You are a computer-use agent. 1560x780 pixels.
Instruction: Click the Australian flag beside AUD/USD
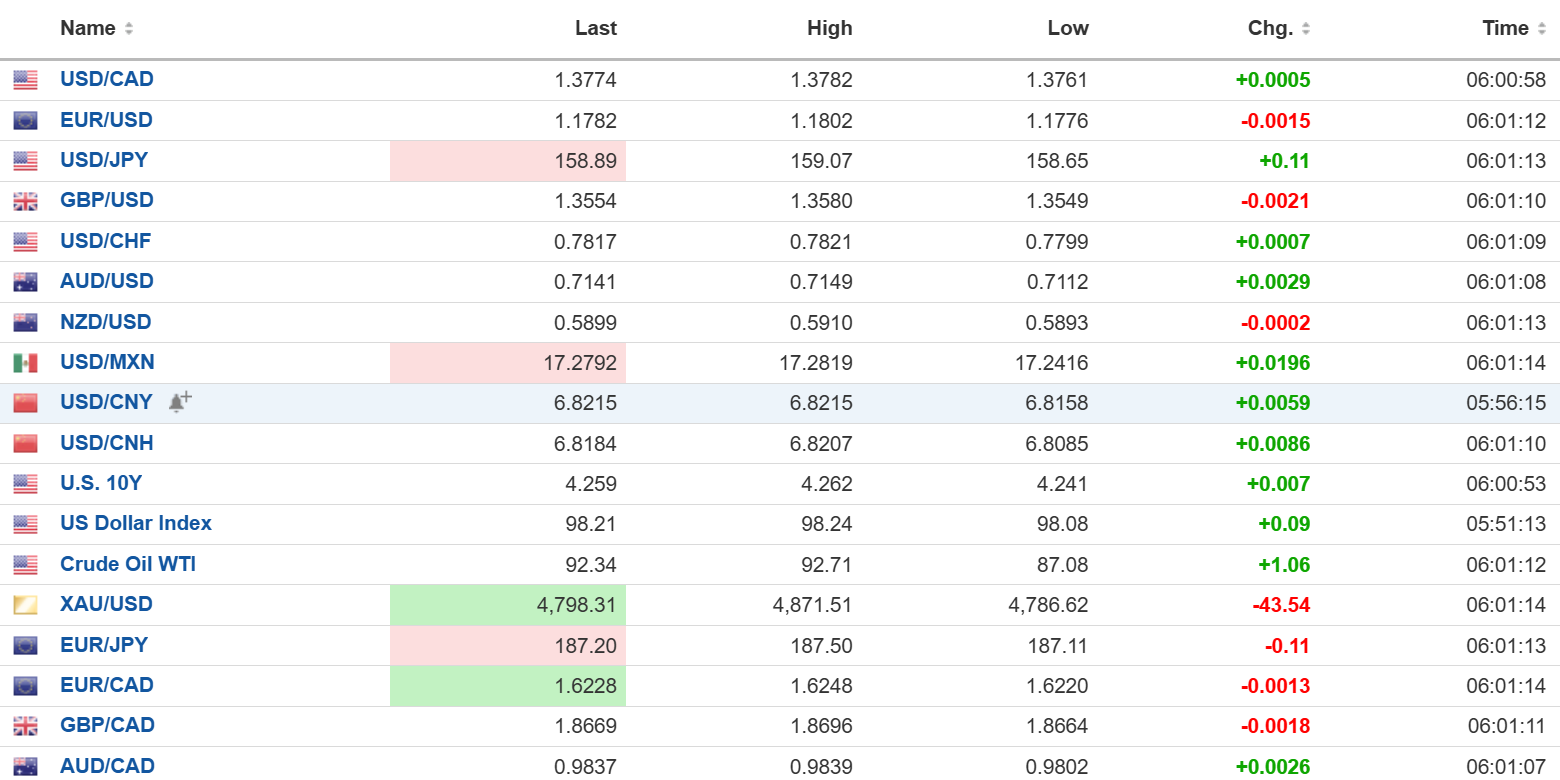25,282
